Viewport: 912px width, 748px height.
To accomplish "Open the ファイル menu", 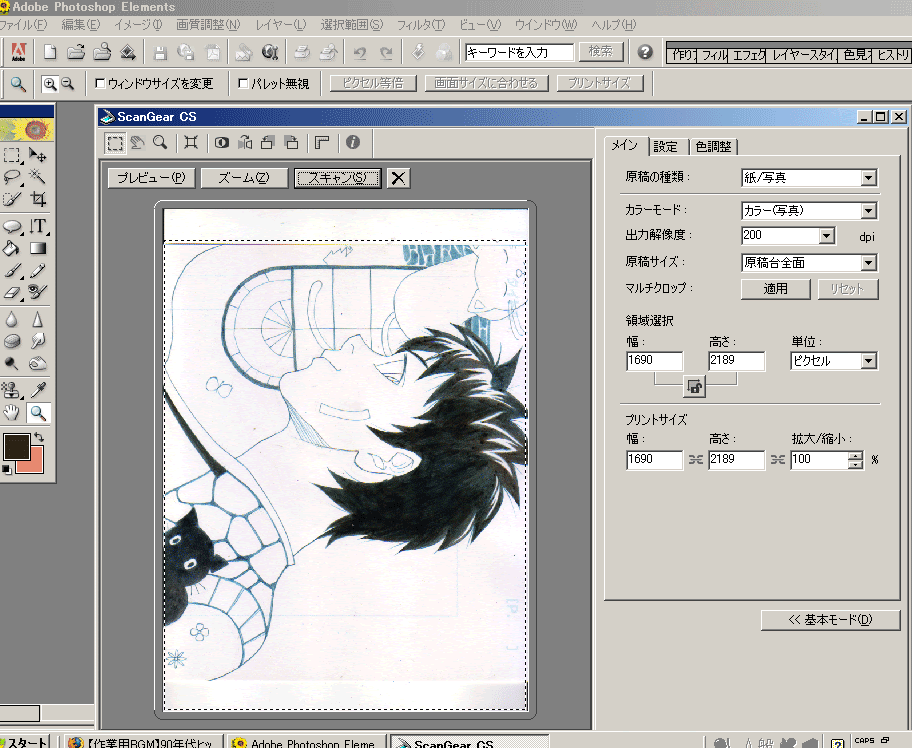I will click(x=23, y=25).
